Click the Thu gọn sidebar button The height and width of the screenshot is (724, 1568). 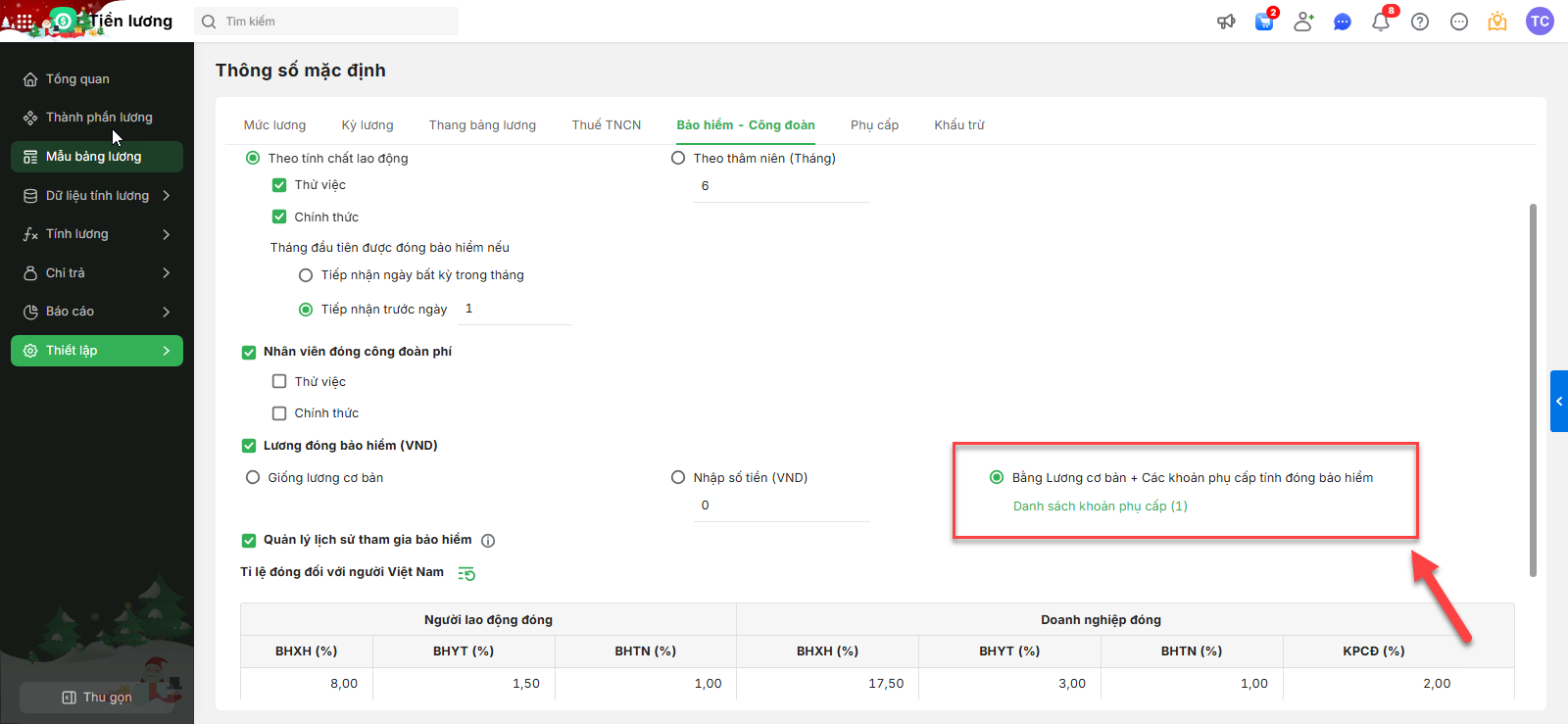coord(97,698)
